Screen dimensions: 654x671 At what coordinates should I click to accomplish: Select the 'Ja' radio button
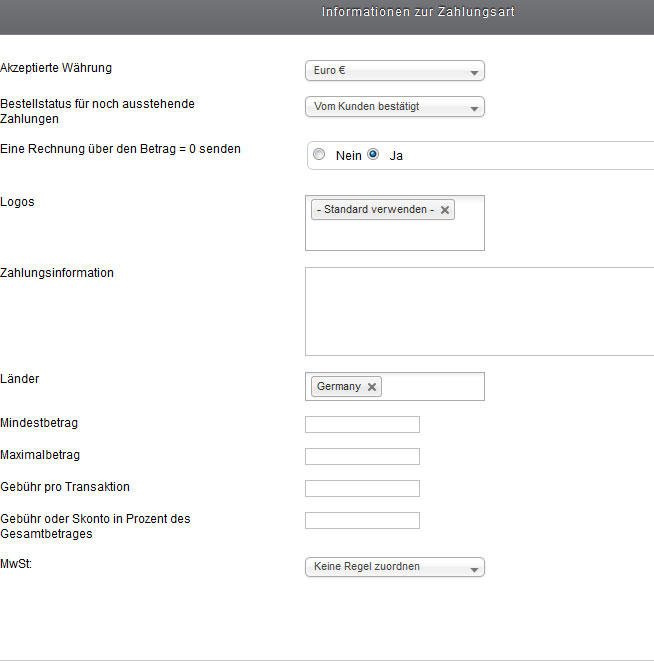click(x=374, y=155)
